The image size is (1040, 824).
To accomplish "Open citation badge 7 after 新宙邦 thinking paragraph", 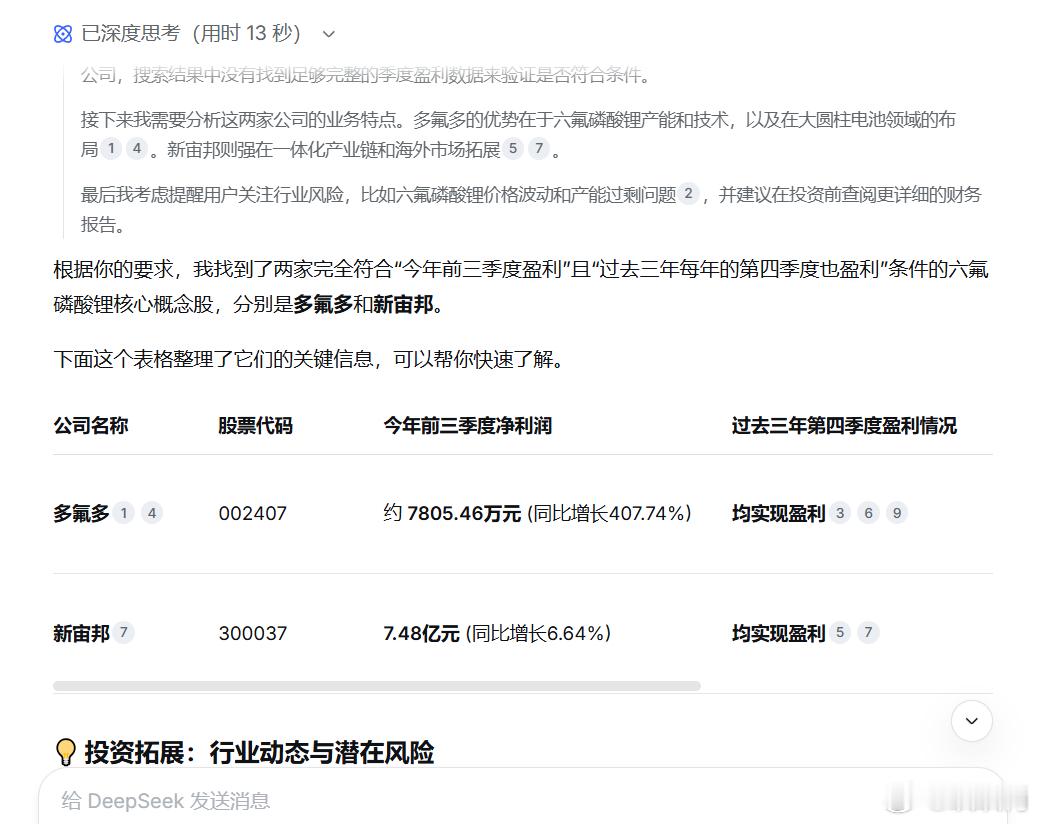I will click(539, 148).
